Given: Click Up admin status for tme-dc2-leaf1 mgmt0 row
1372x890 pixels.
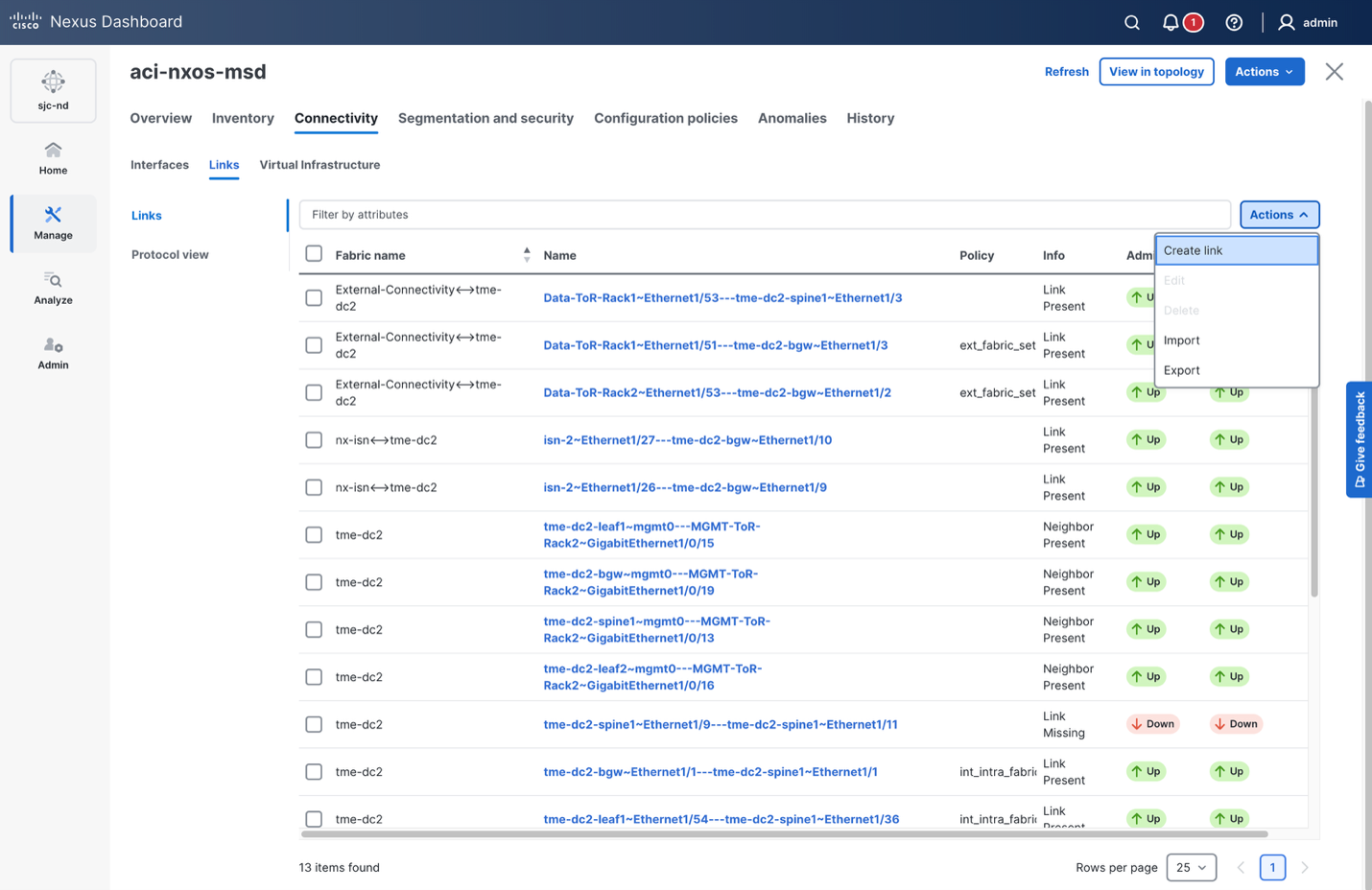Looking at the screenshot, I should click(1147, 534).
